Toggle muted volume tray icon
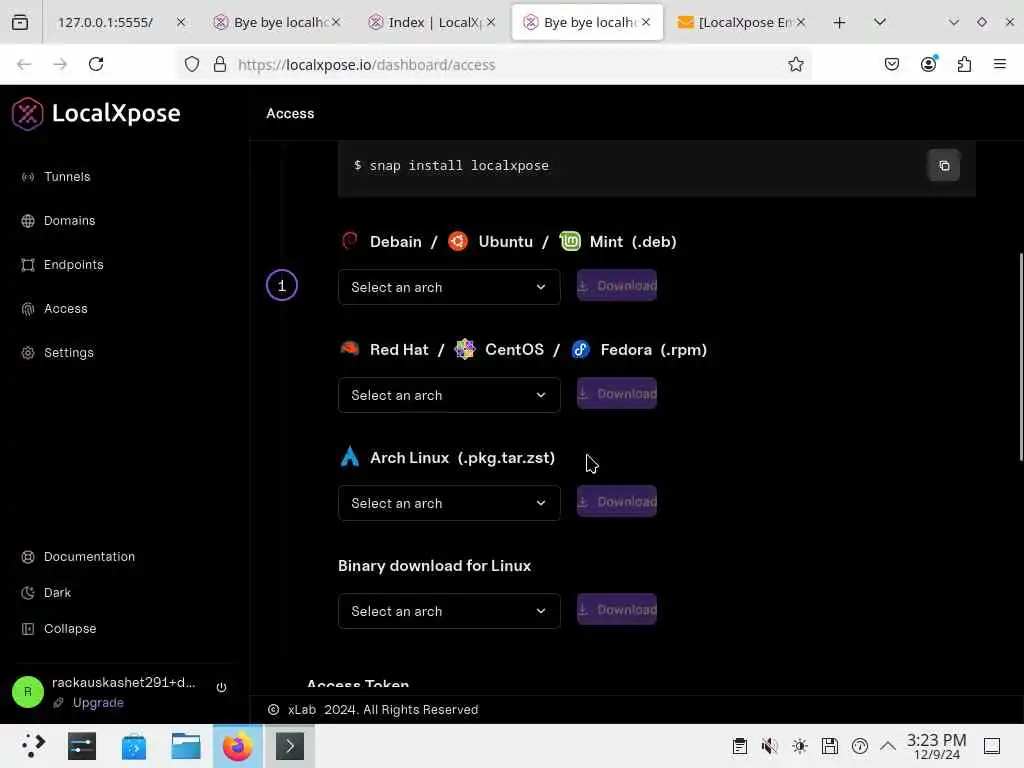1024x768 pixels. click(770, 746)
